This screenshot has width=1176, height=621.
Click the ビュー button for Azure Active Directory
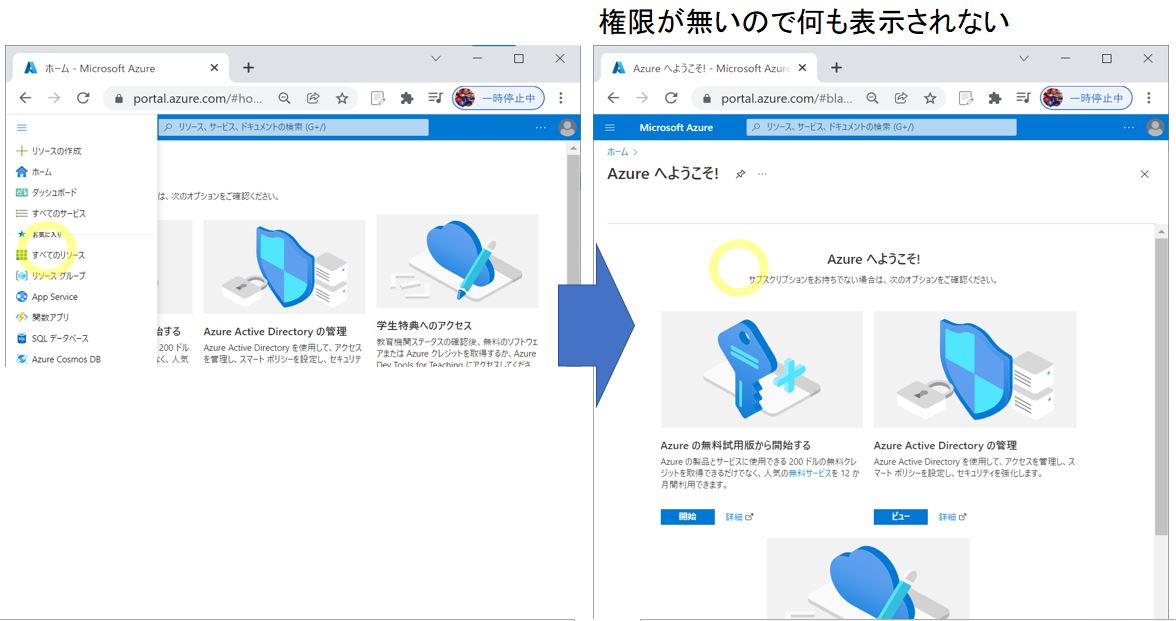tap(901, 517)
